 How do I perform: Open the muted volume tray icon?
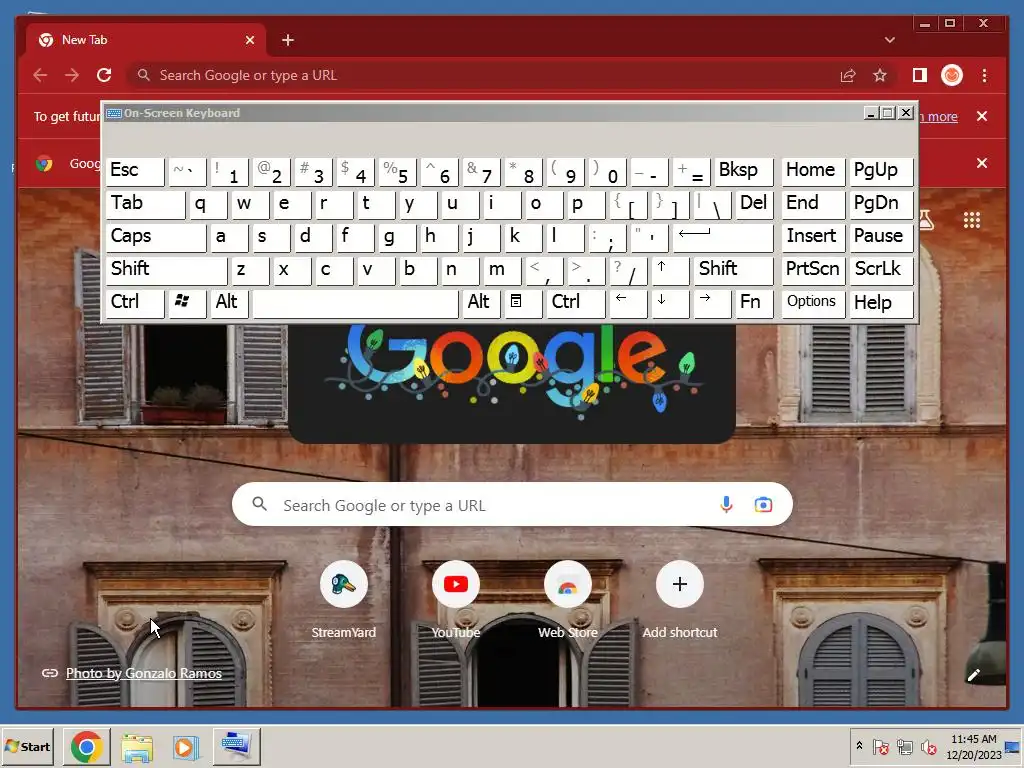pyautogui.click(x=928, y=746)
